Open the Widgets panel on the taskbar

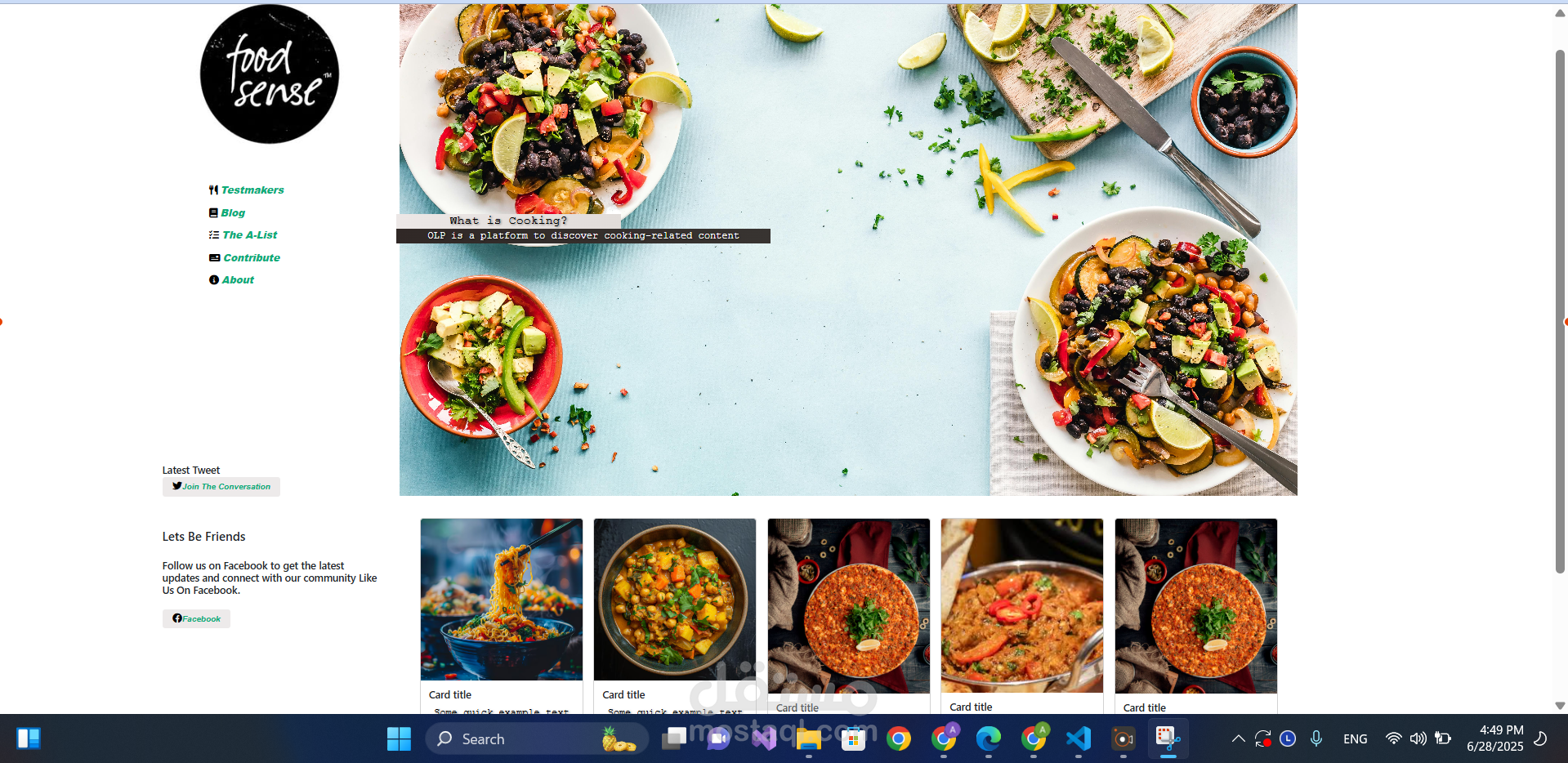[x=29, y=738]
